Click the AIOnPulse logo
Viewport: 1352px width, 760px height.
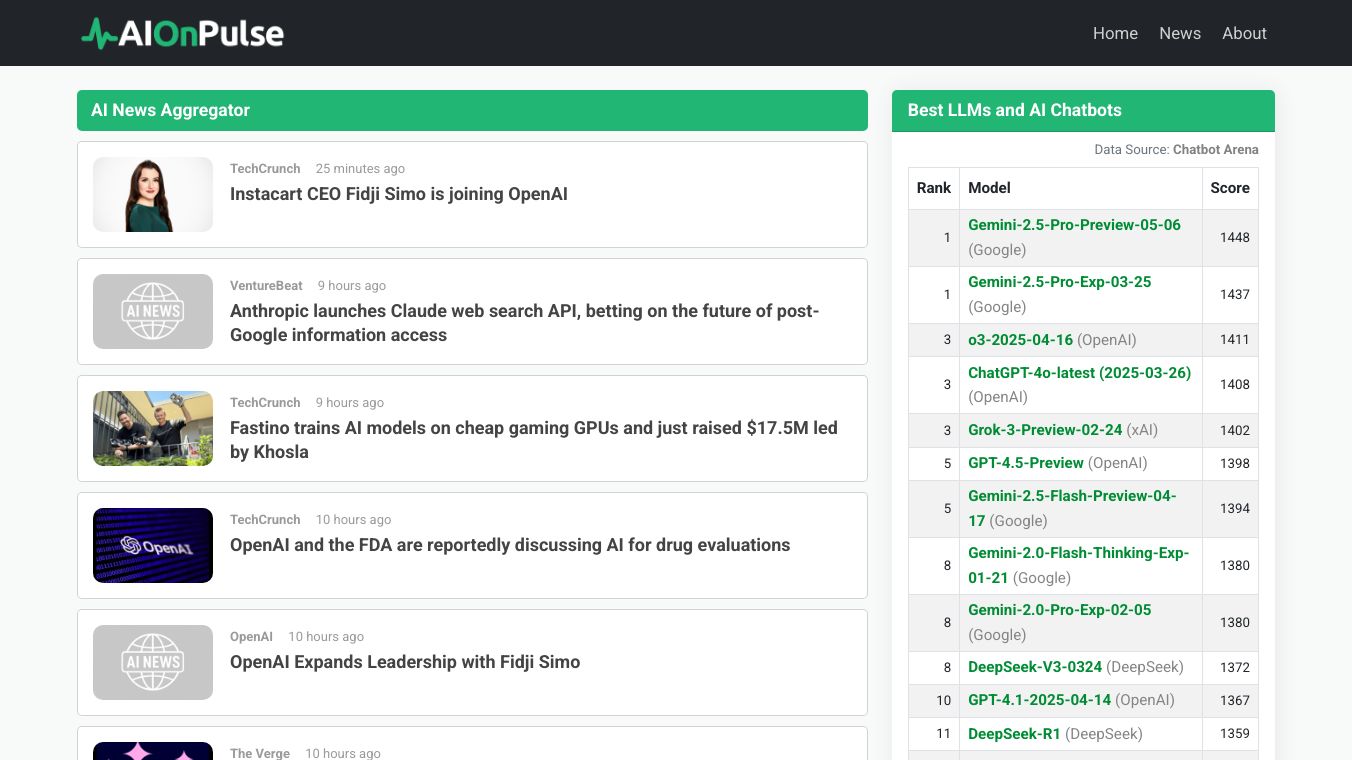pos(183,33)
